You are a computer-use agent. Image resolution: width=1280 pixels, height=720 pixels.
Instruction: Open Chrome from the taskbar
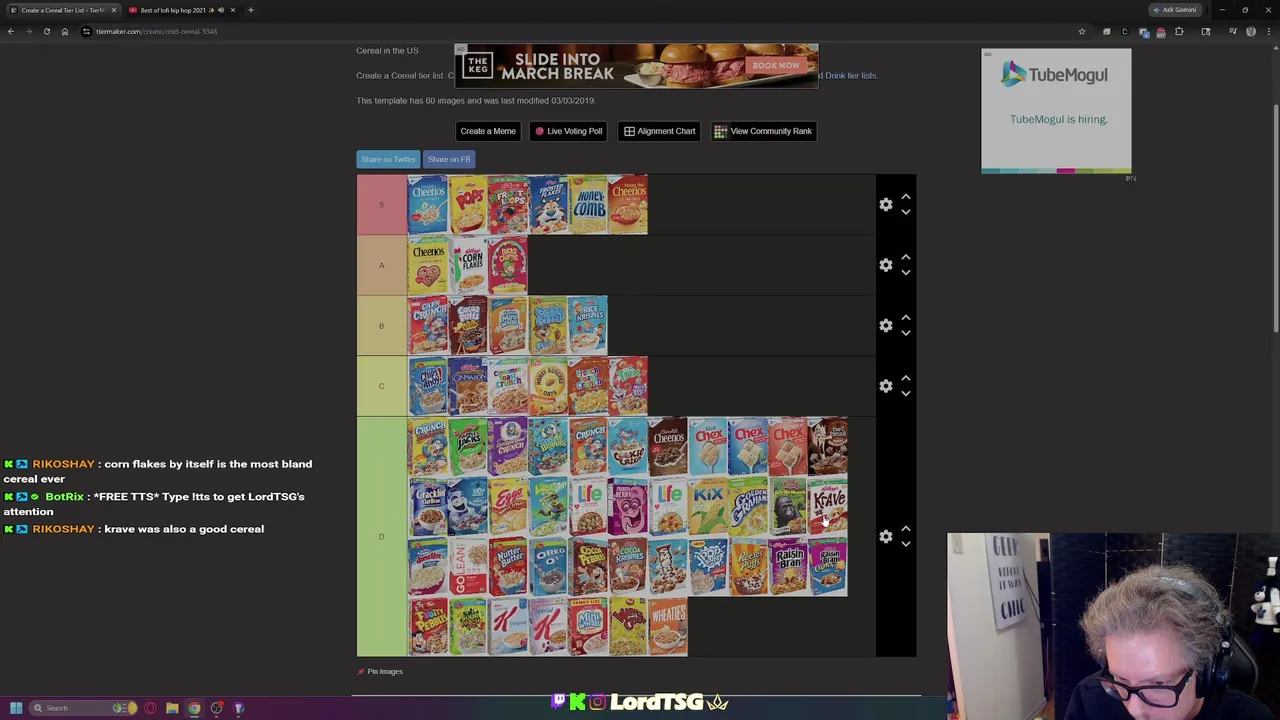(x=194, y=708)
